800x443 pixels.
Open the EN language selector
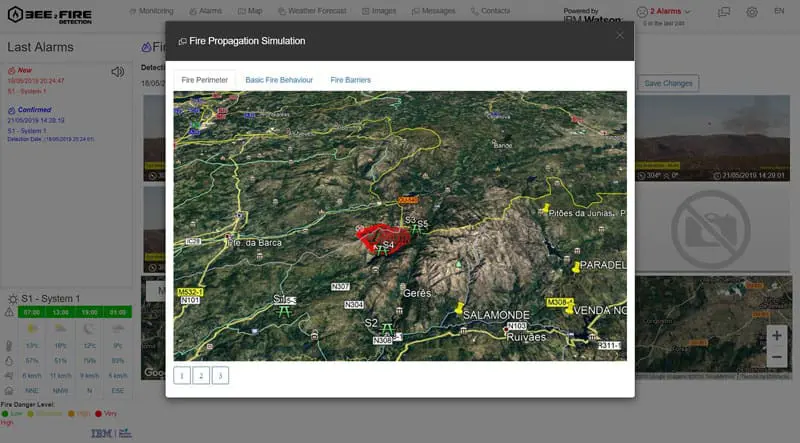(779, 12)
